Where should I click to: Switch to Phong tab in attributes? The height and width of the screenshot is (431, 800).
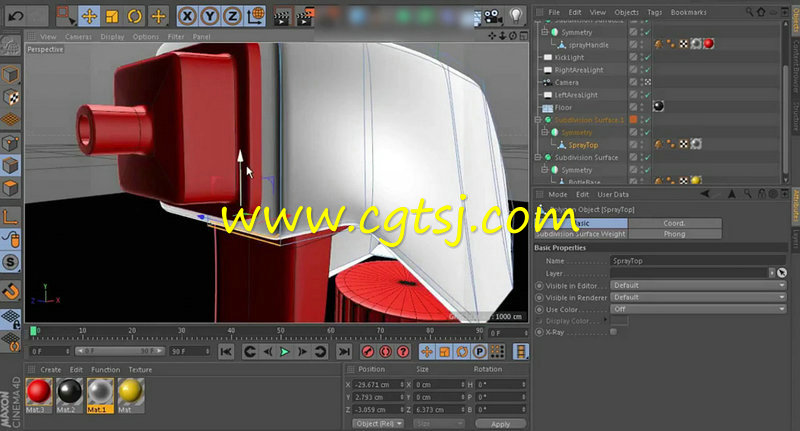(x=674, y=234)
